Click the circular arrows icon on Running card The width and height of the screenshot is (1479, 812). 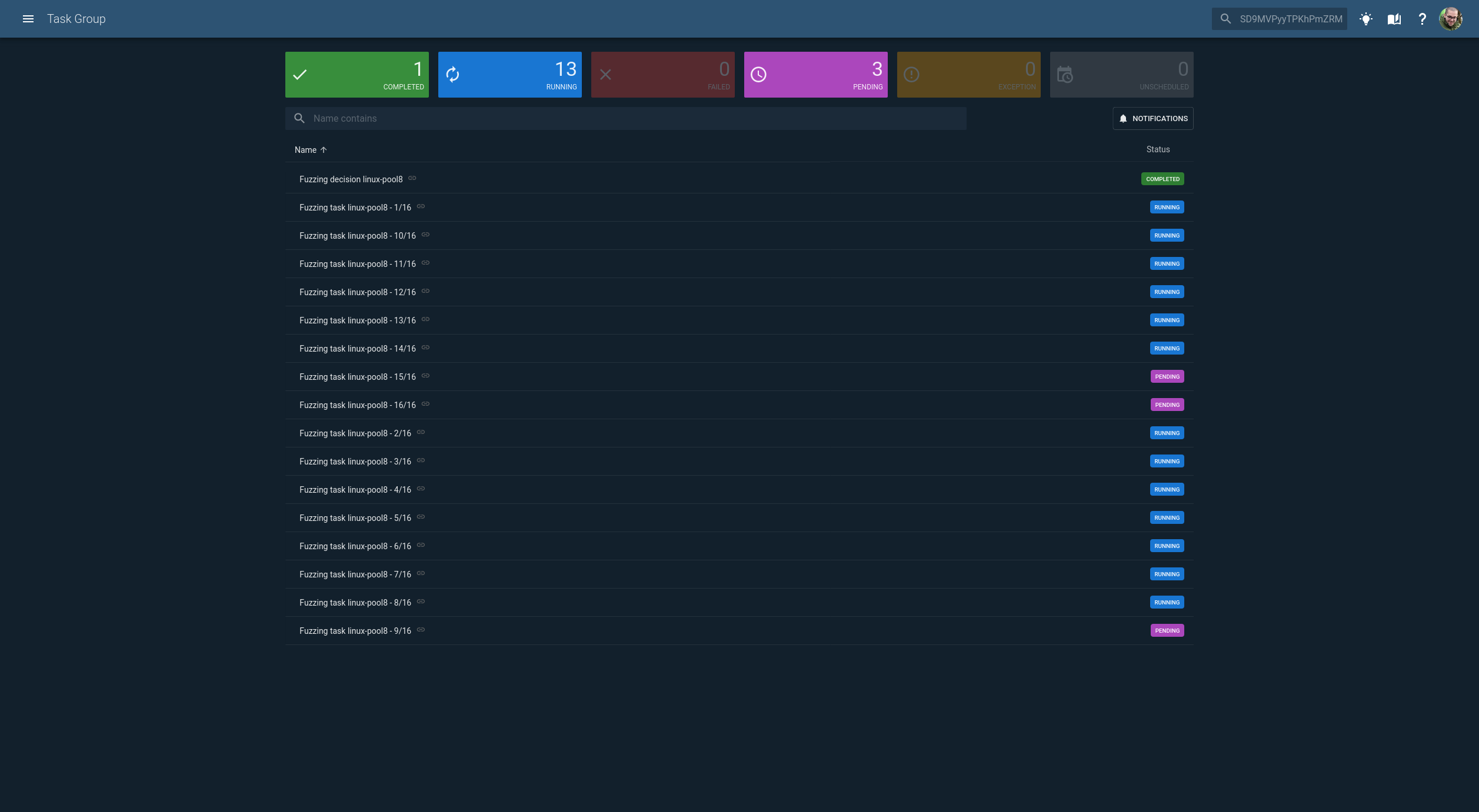tap(453, 74)
